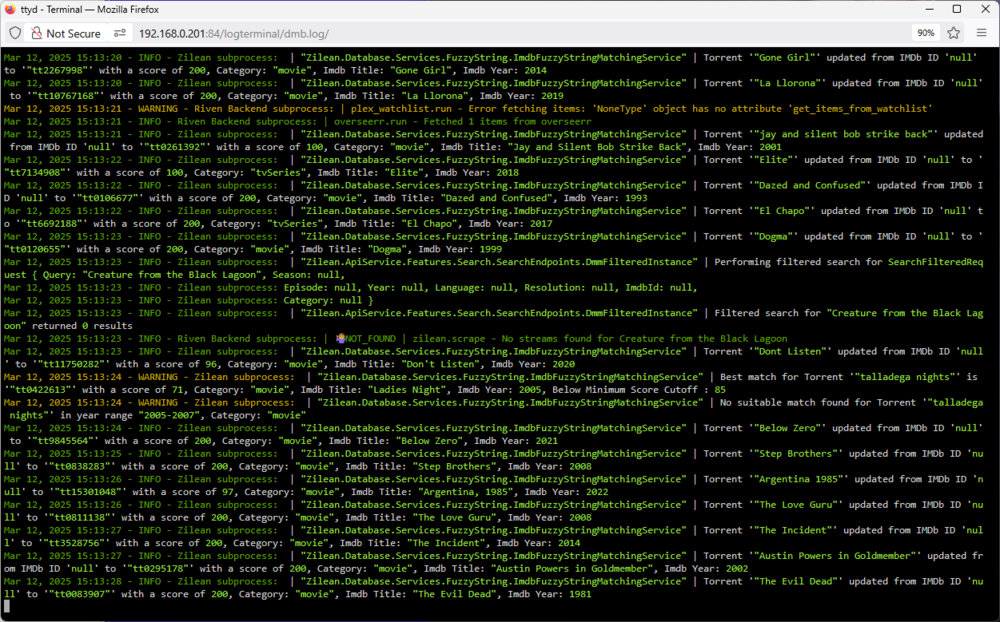Click the Imdb Title "Ladies Night"
This screenshot has height=622, width=1000.
(409, 389)
